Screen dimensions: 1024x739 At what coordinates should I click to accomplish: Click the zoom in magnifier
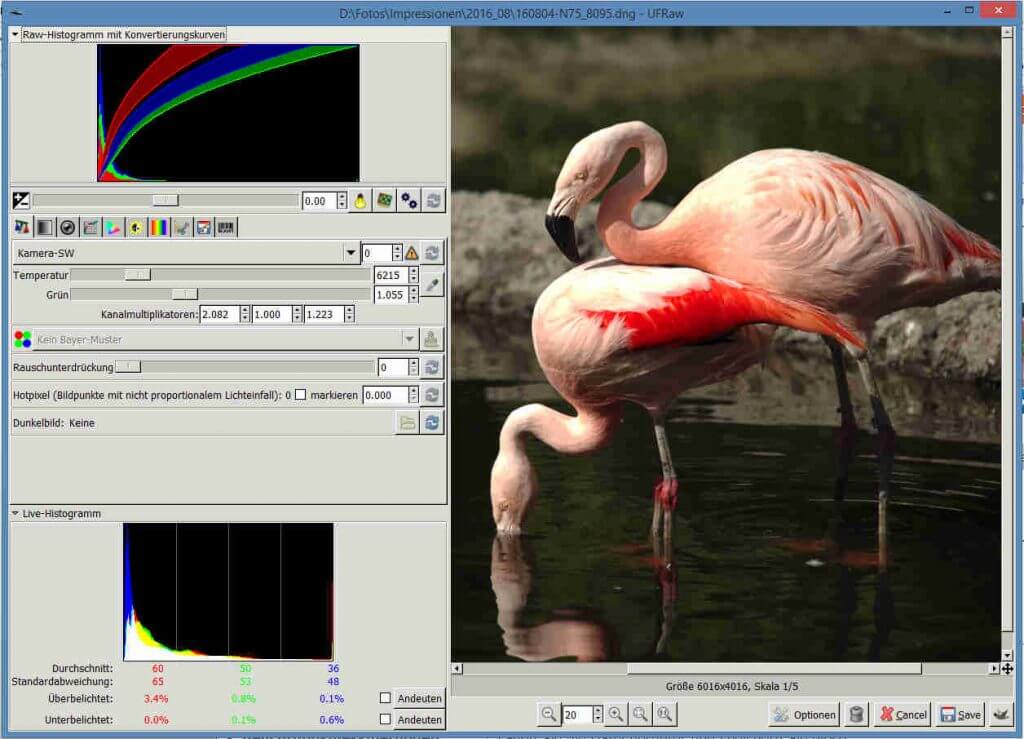[x=615, y=714]
